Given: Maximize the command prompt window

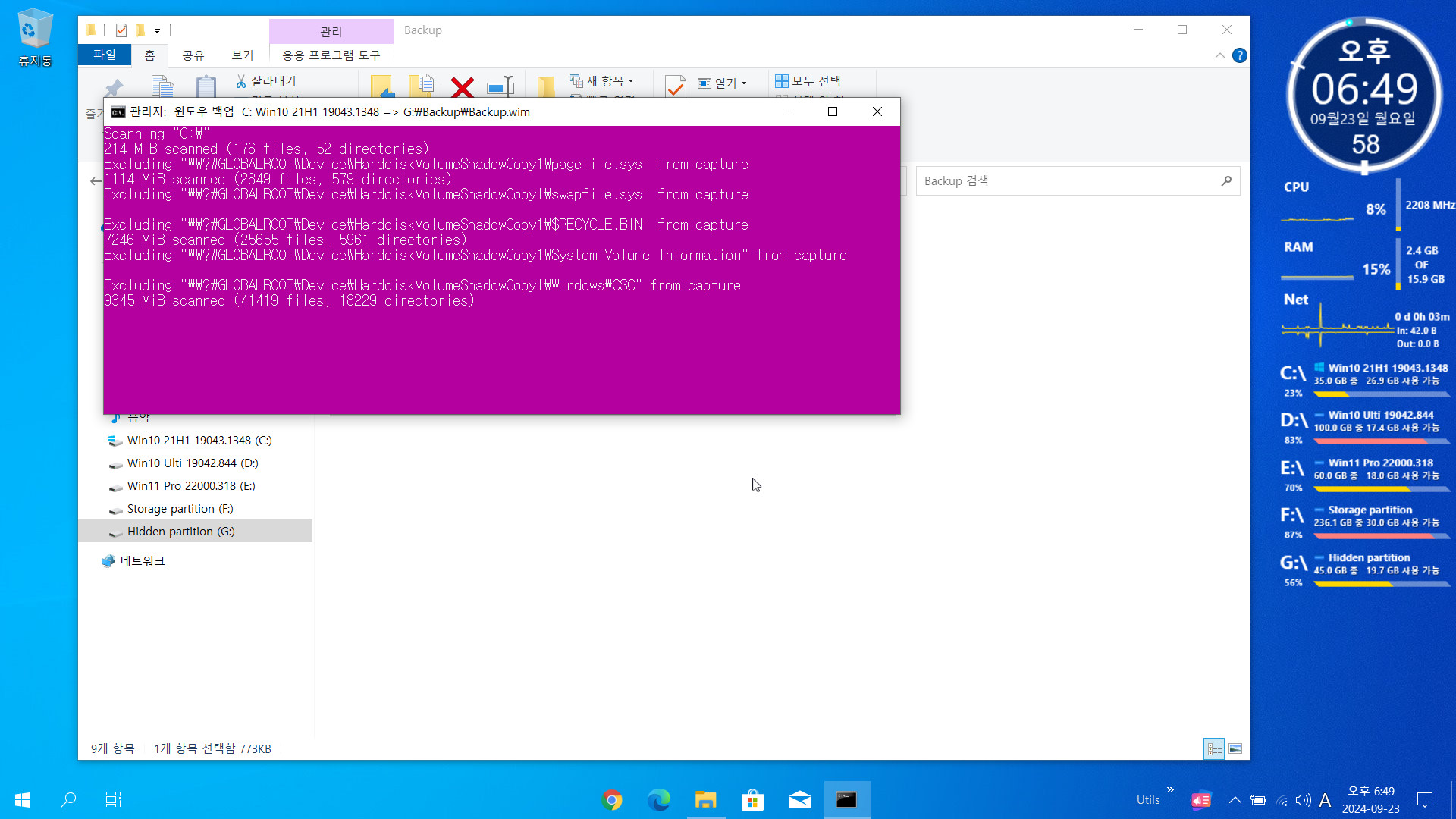Looking at the screenshot, I should pos(833,112).
